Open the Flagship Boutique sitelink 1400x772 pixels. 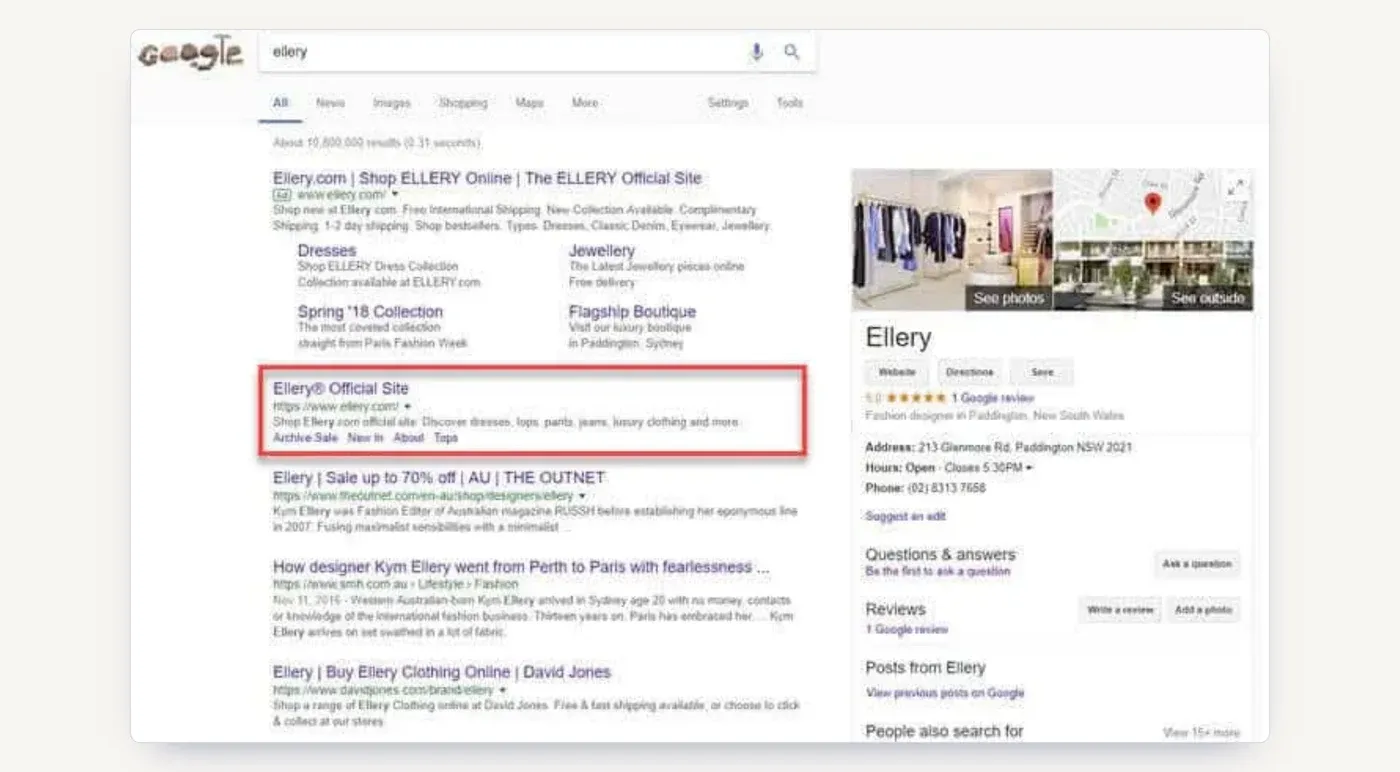[x=632, y=312]
